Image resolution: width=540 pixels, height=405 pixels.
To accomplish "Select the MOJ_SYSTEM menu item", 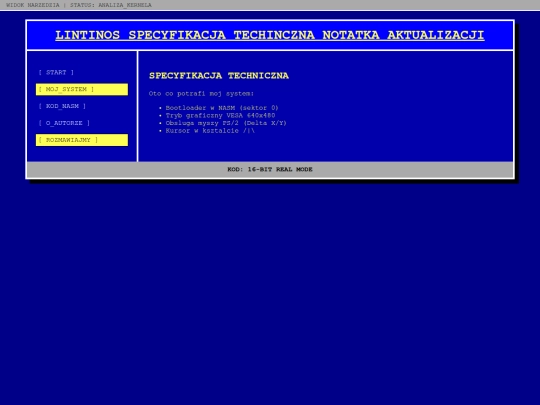I will point(82,89).
